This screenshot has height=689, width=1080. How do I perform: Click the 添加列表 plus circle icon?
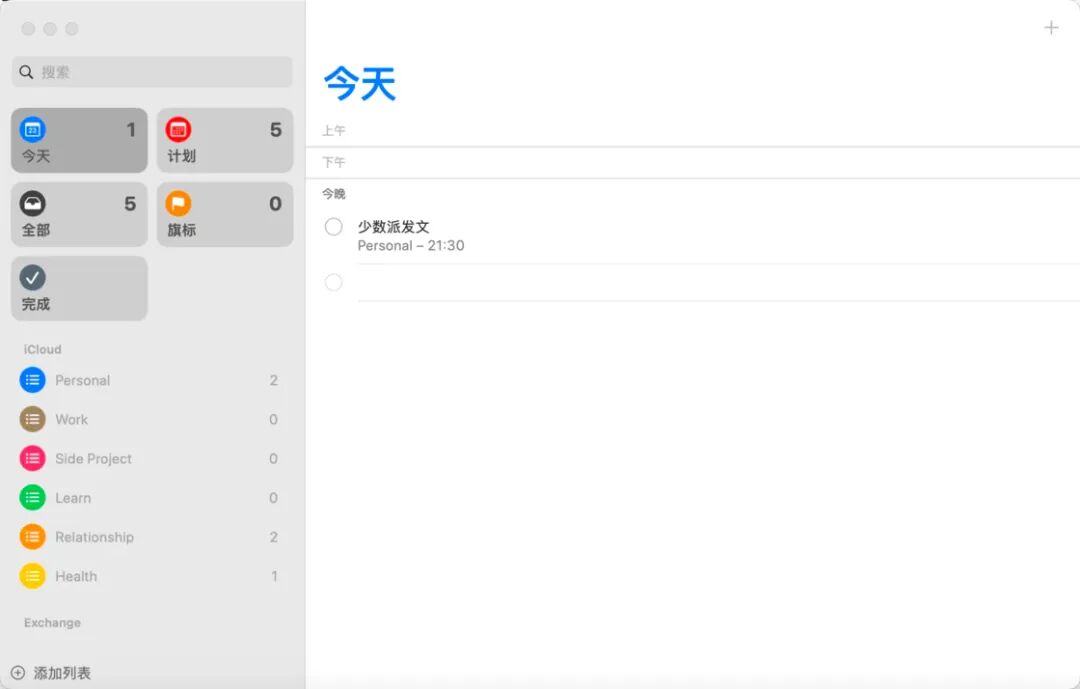pos(18,672)
